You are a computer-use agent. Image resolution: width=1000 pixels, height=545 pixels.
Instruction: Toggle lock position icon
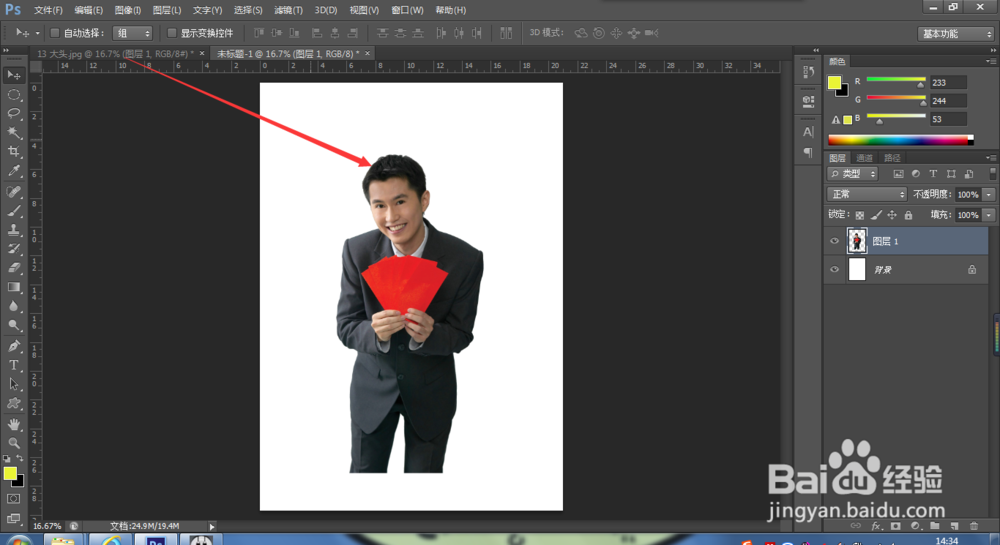pyautogui.click(x=892, y=215)
